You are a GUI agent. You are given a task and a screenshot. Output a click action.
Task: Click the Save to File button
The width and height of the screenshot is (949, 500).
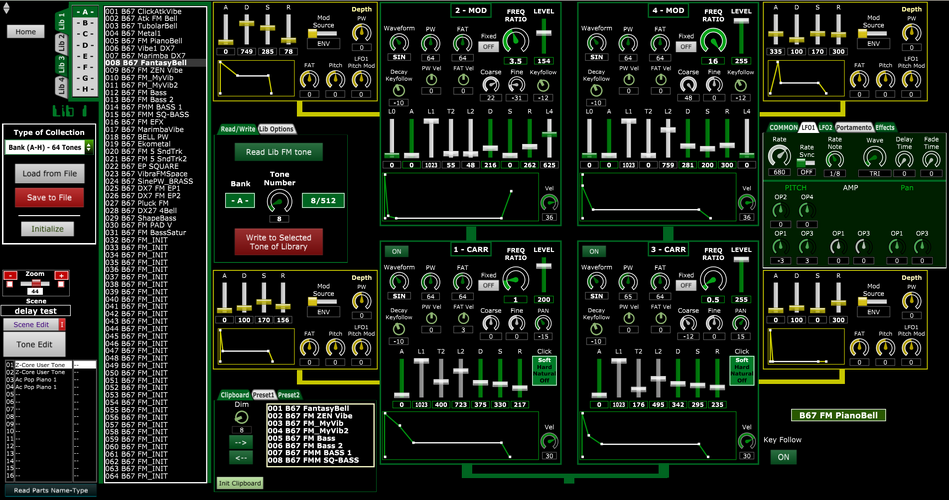[50, 197]
